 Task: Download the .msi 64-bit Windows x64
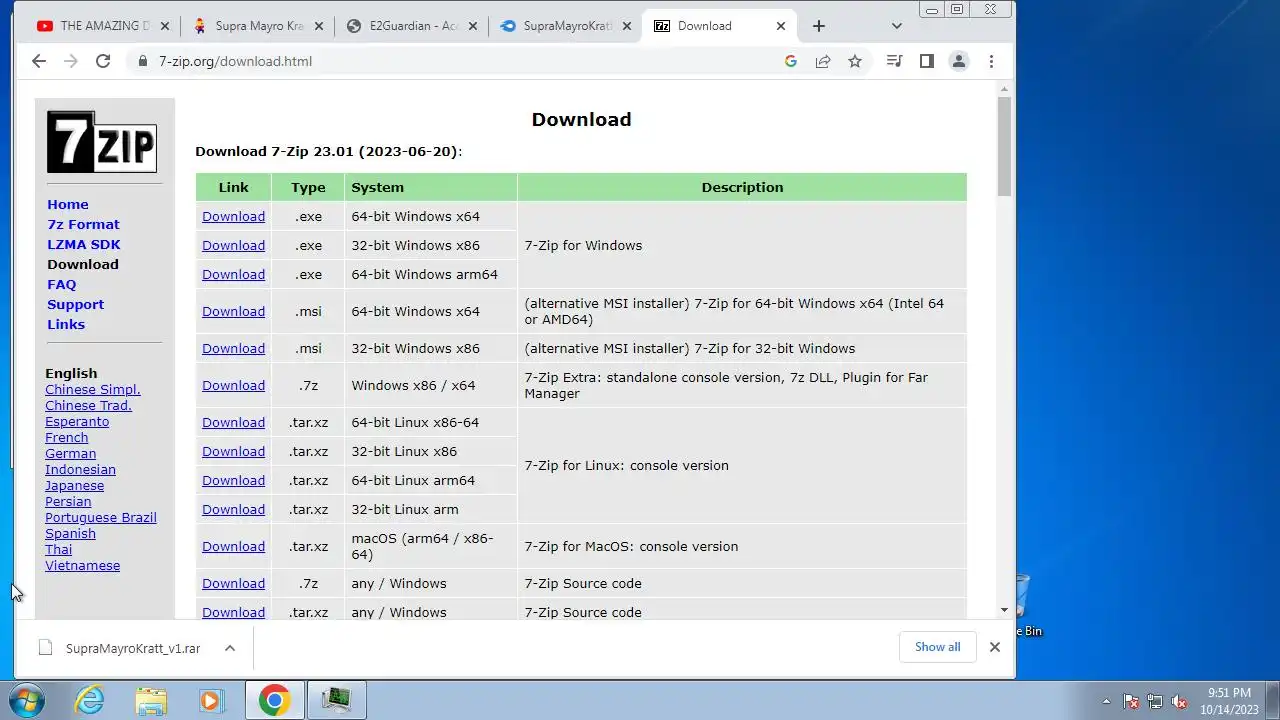[x=233, y=311]
